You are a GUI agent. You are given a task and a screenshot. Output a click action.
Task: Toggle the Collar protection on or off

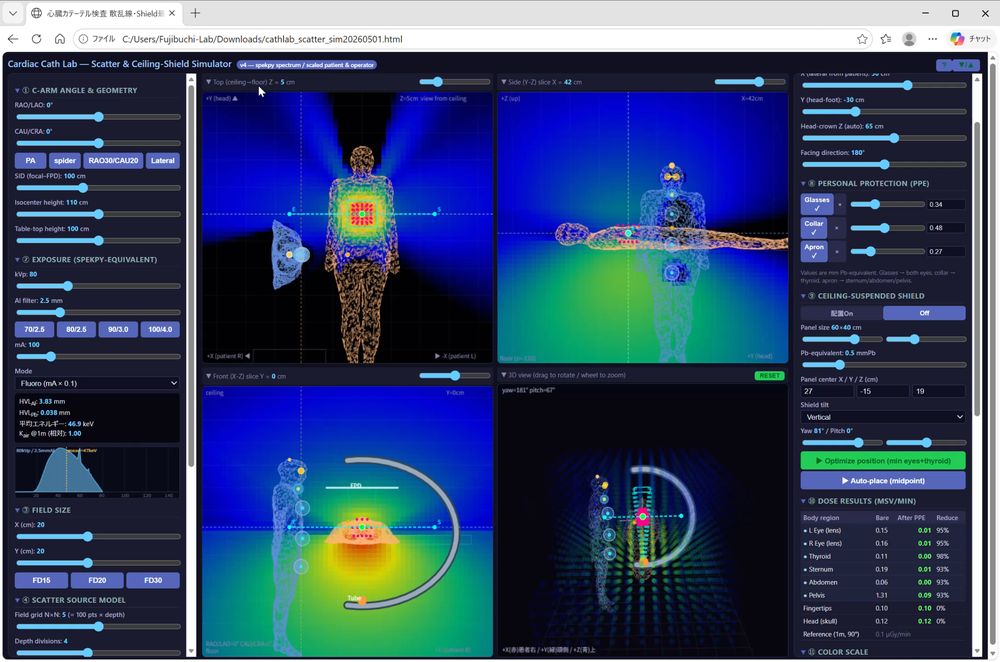(814, 228)
